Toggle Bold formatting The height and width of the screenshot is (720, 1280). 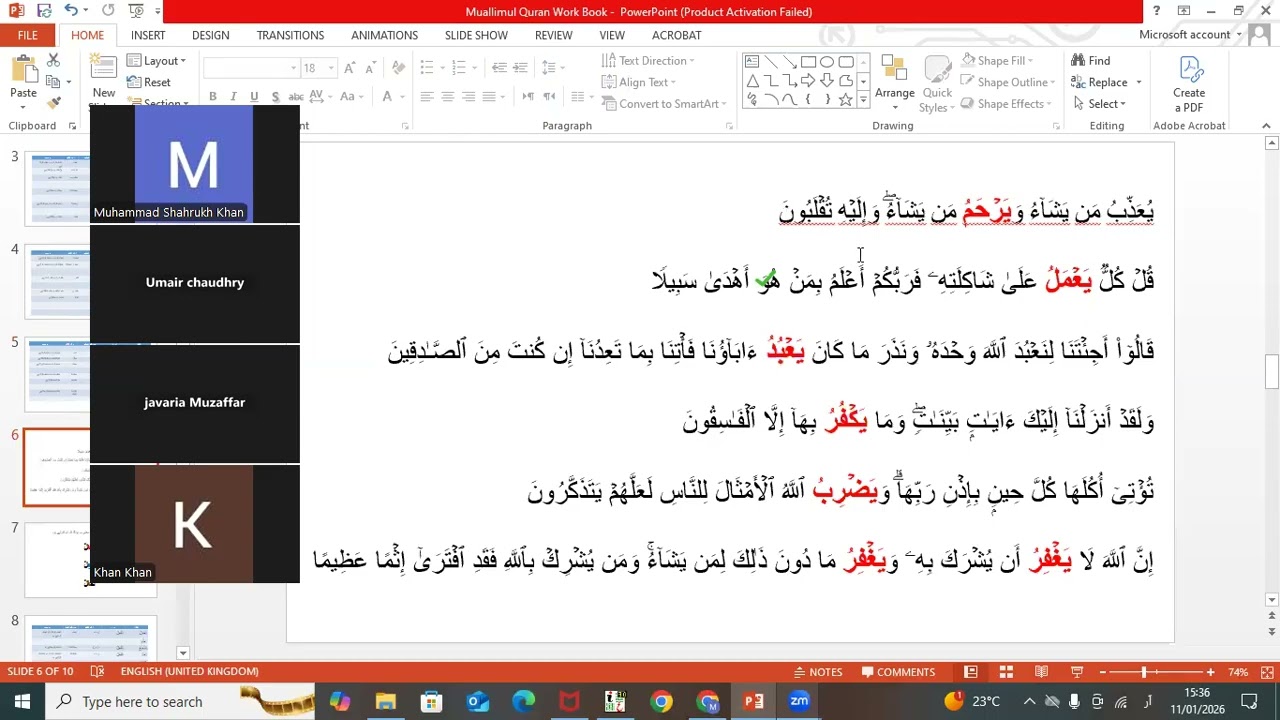point(213,97)
